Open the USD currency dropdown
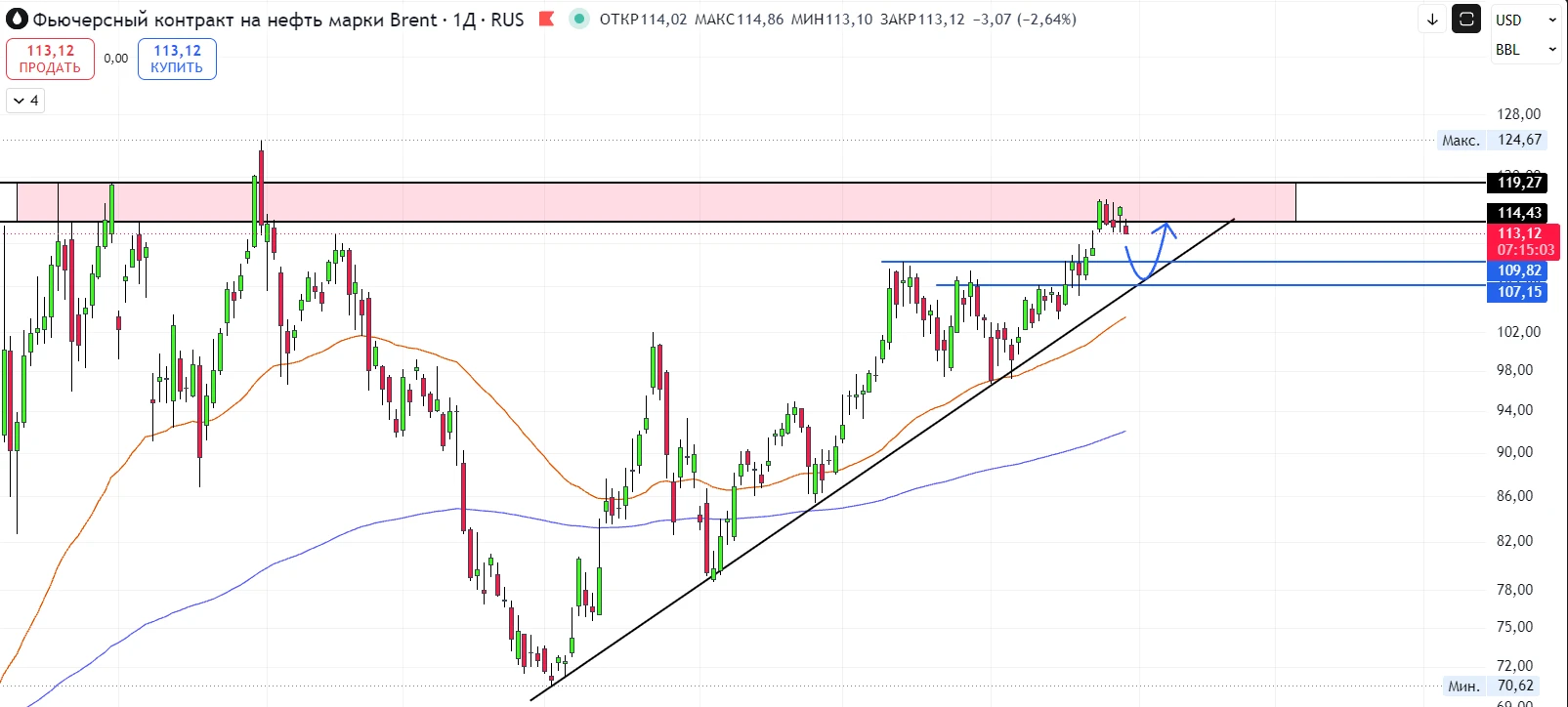The width and height of the screenshot is (1568, 707). coord(1526,20)
